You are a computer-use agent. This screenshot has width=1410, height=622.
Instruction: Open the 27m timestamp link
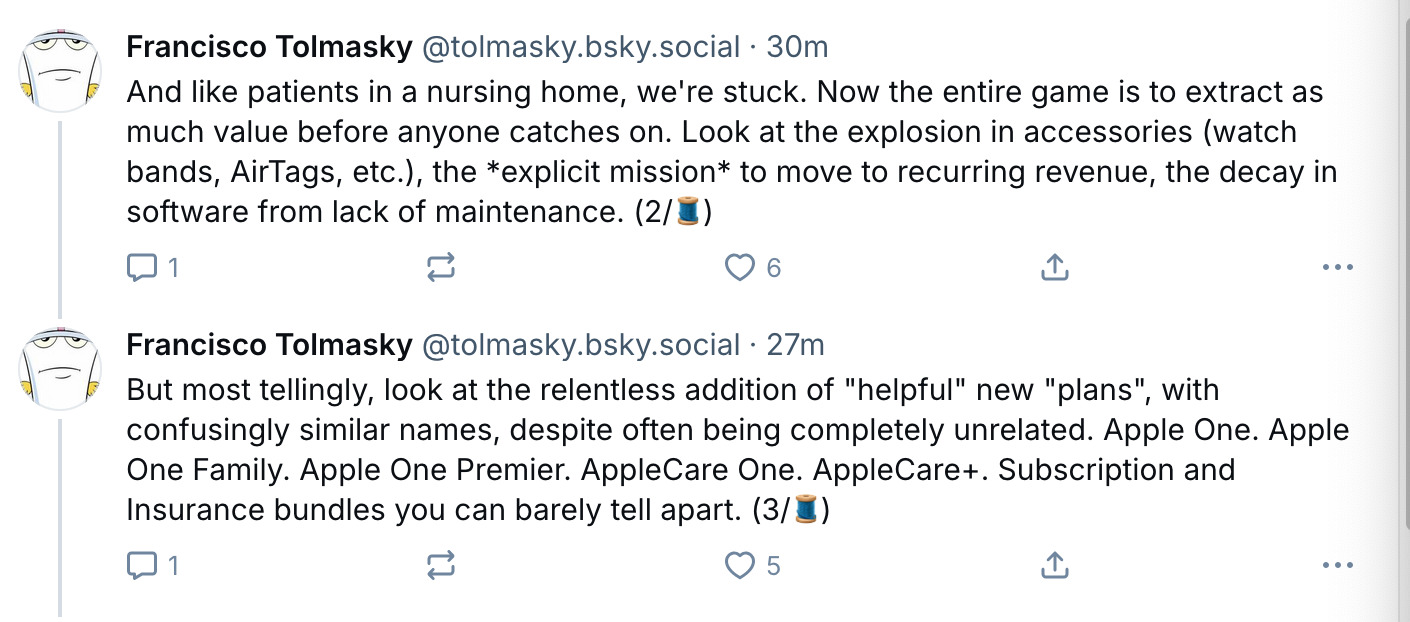click(796, 345)
